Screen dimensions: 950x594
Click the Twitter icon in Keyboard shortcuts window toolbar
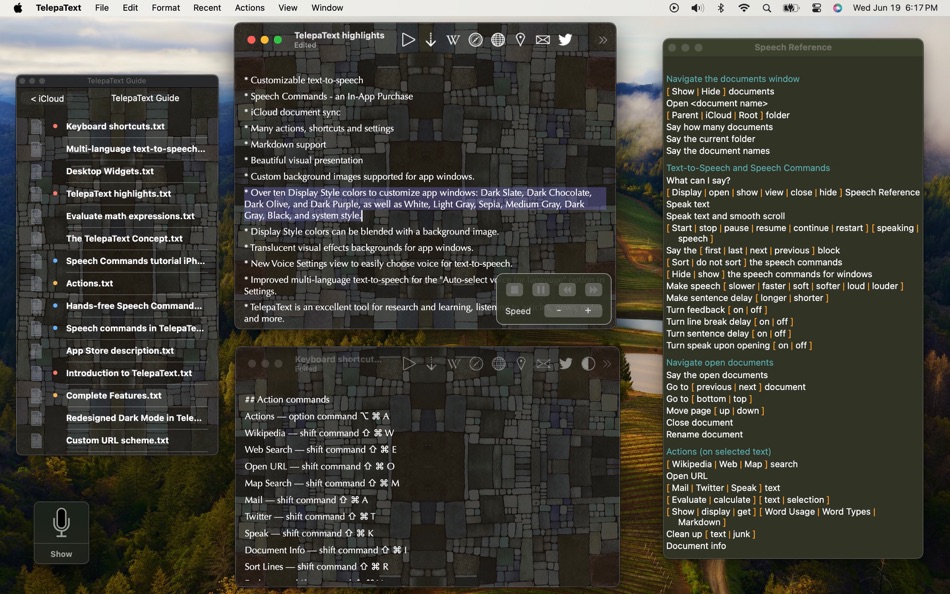tap(566, 364)
